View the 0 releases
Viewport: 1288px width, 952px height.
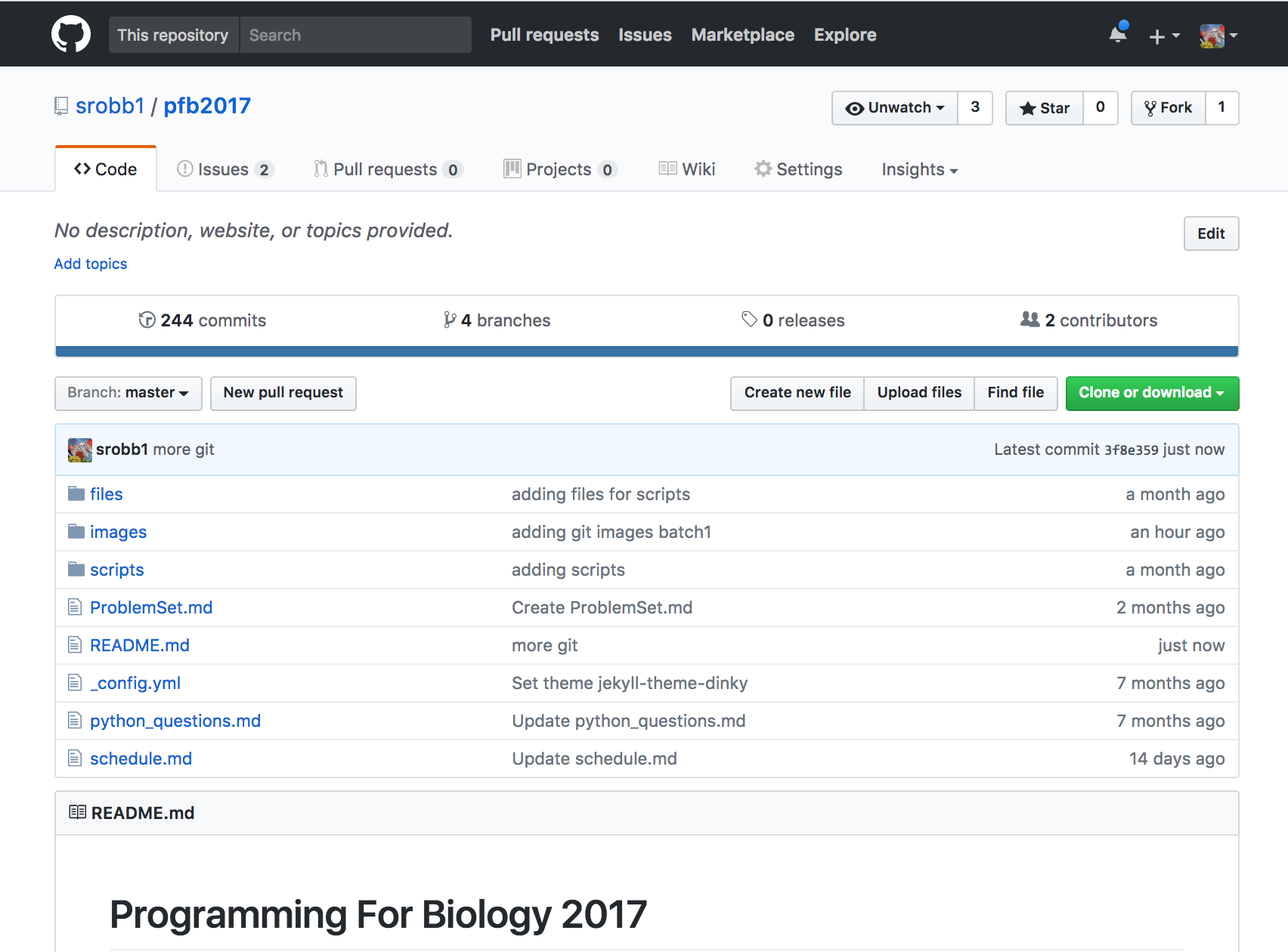point(793,320)
